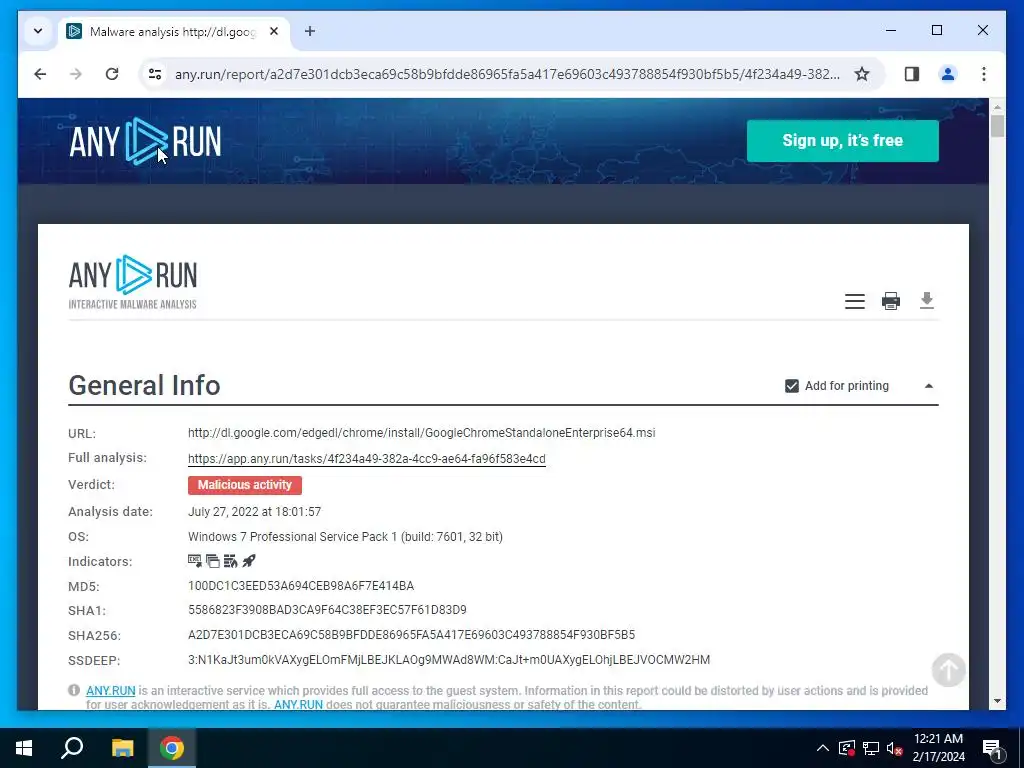Click the browser forward arrow

[76, 74]
